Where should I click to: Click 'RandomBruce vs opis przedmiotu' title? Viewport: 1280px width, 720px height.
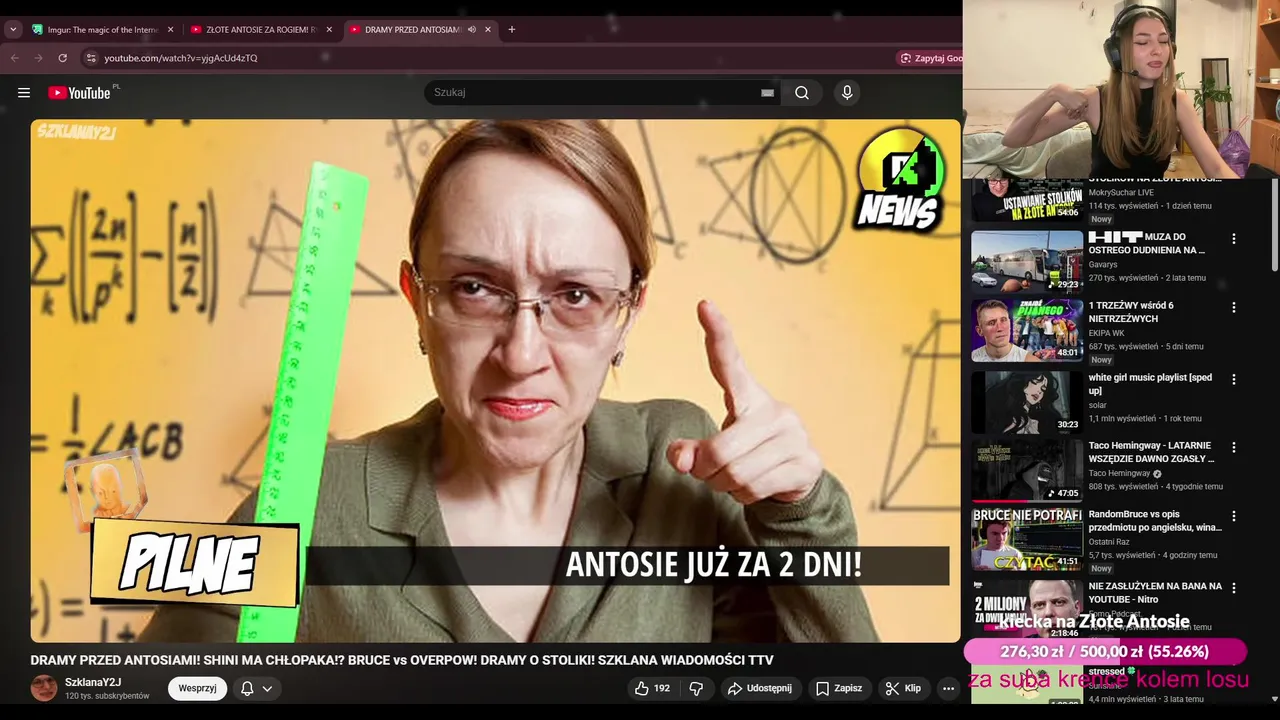tap(1155, 521)
